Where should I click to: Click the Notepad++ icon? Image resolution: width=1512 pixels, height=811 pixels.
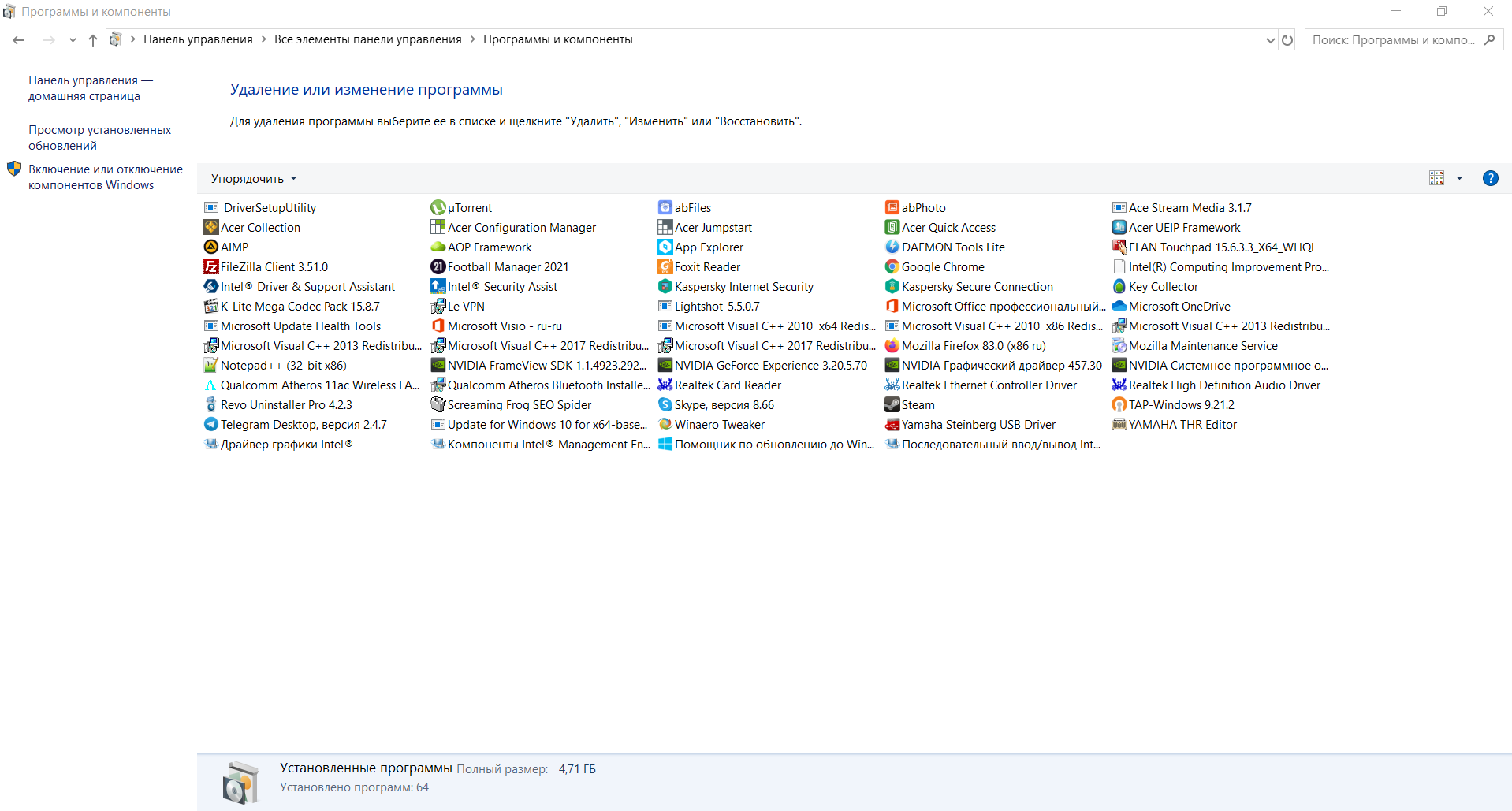pyautogui.click(x=211, y=366)
